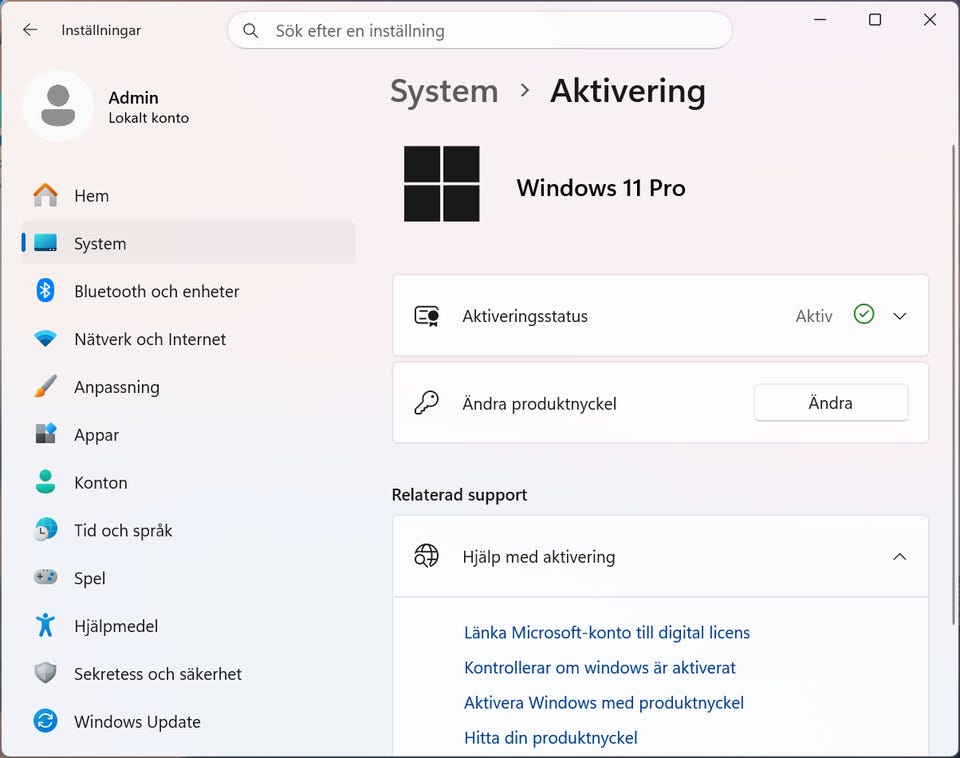Screen dimensions: 960x758
Task: Collapse the Hjälp med aktivering section
Action: pos(899,557)
